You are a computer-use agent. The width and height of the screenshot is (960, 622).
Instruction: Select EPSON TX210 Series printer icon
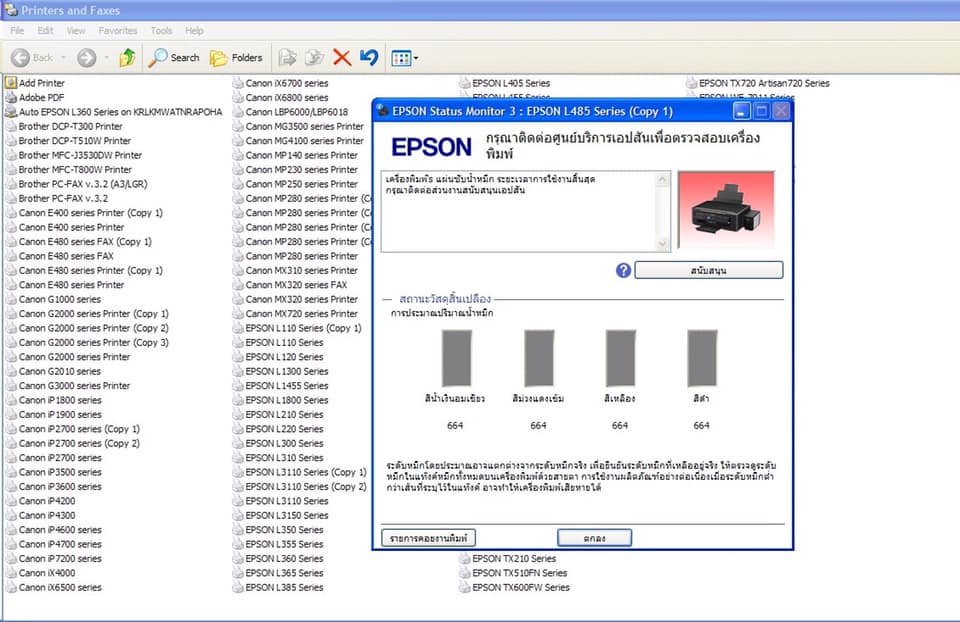tap(465, 558)
